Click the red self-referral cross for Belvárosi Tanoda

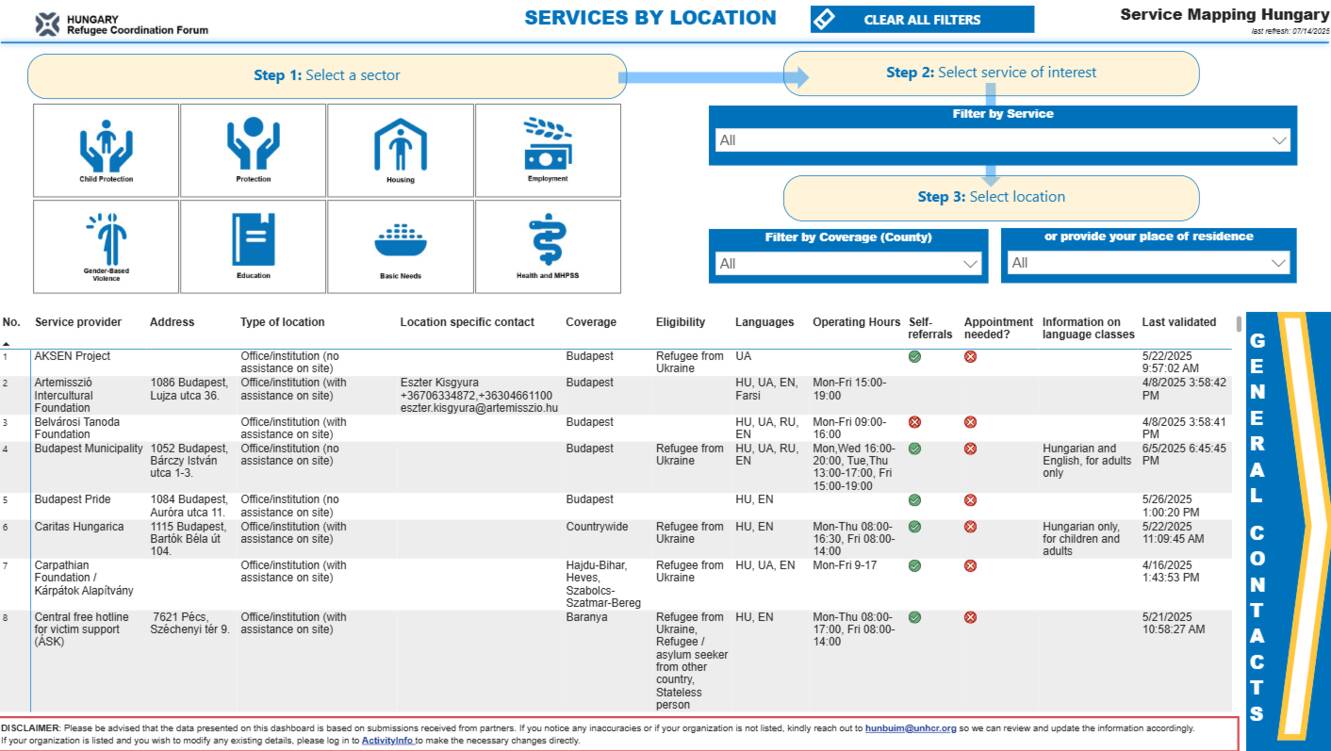coord(915,422)
